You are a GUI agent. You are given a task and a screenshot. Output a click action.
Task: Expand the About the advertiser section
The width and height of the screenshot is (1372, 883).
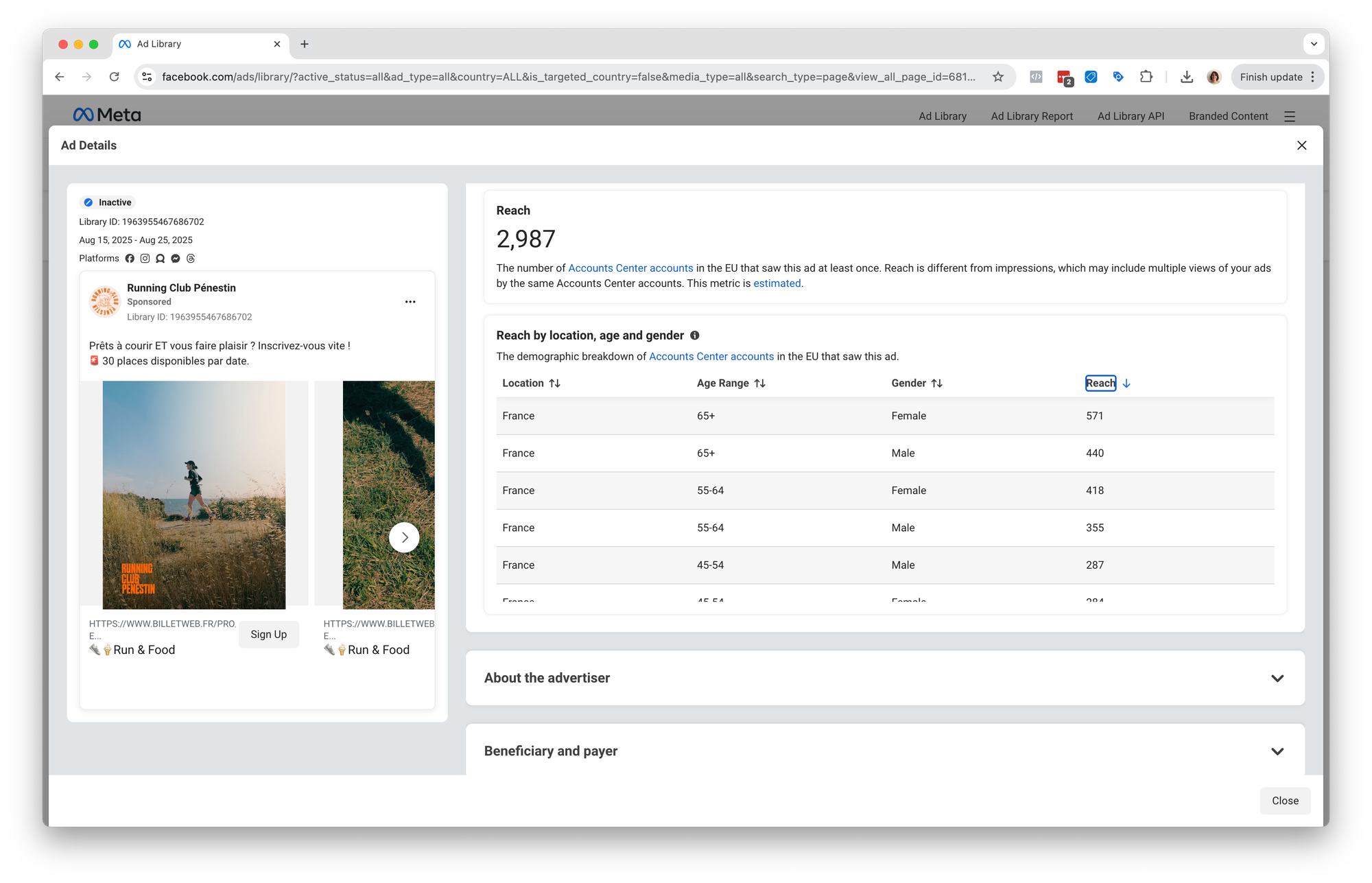pos(1277,678)
